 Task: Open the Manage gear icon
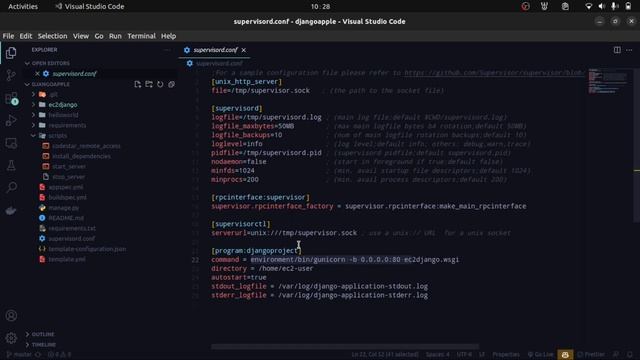[x=11, y=338]
